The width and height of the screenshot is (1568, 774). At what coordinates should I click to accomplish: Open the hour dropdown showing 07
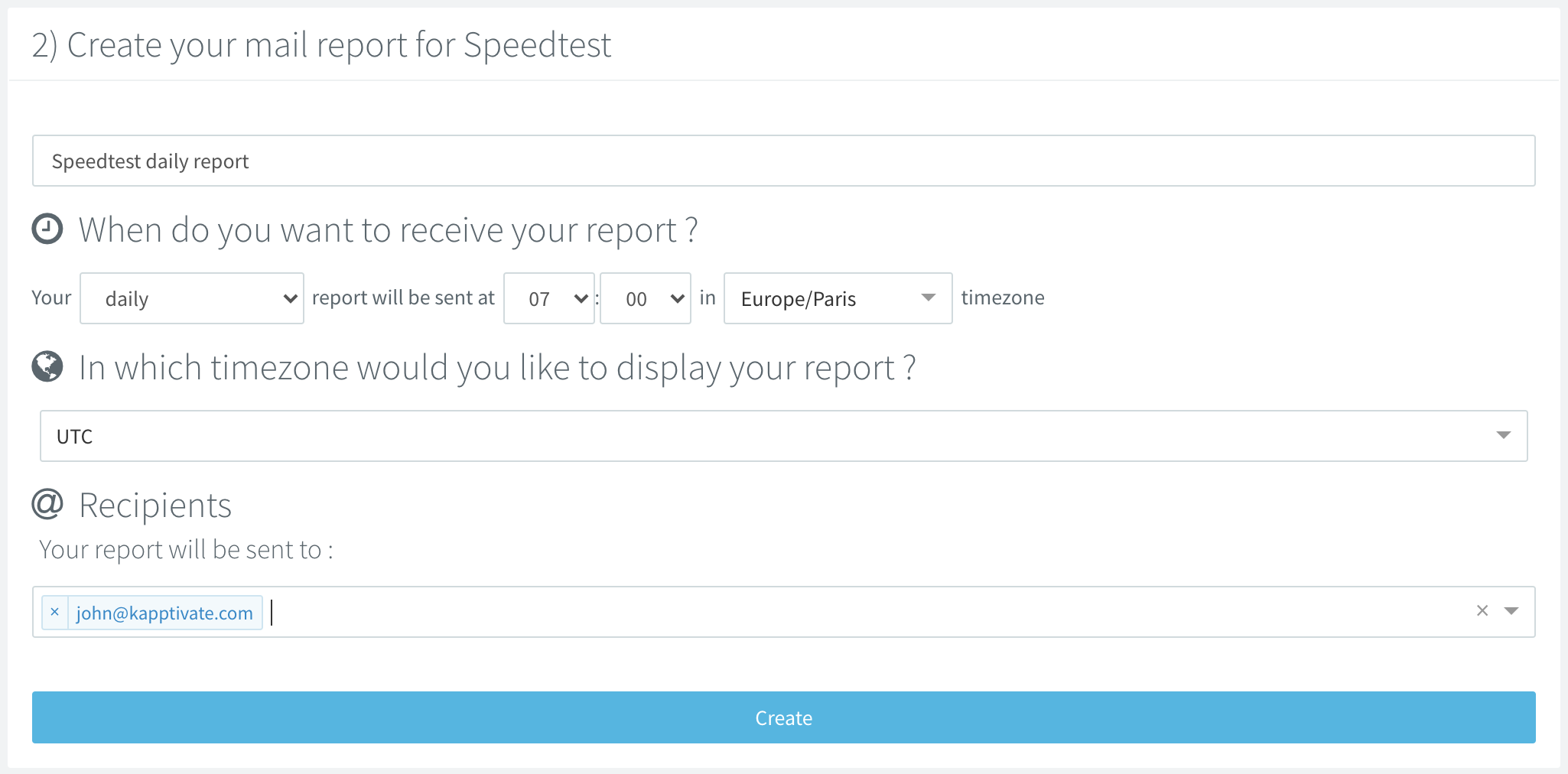pyautogui.click(x=548, y=298)
